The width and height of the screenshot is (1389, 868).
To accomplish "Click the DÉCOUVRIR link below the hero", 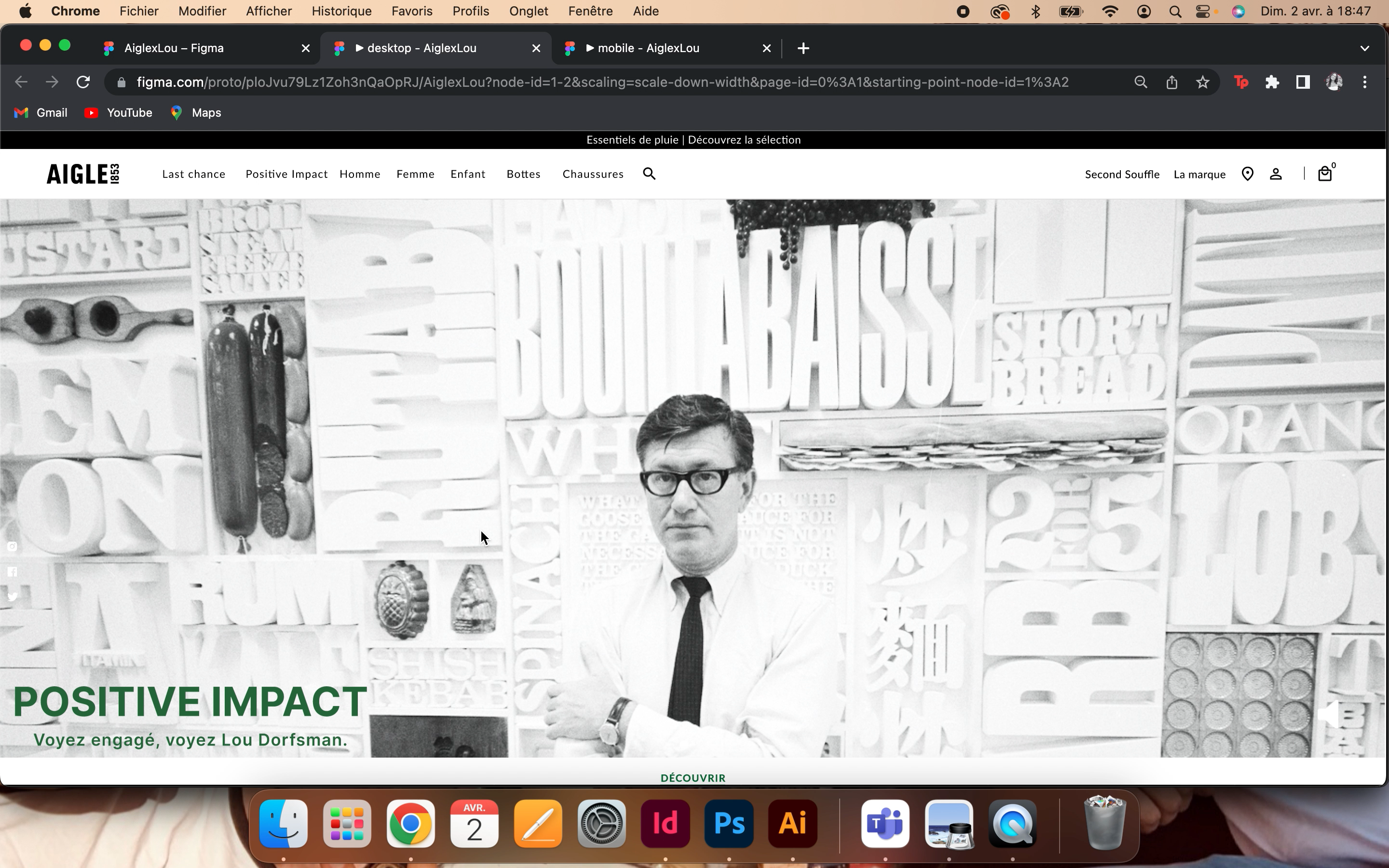I will pos(693,778).
